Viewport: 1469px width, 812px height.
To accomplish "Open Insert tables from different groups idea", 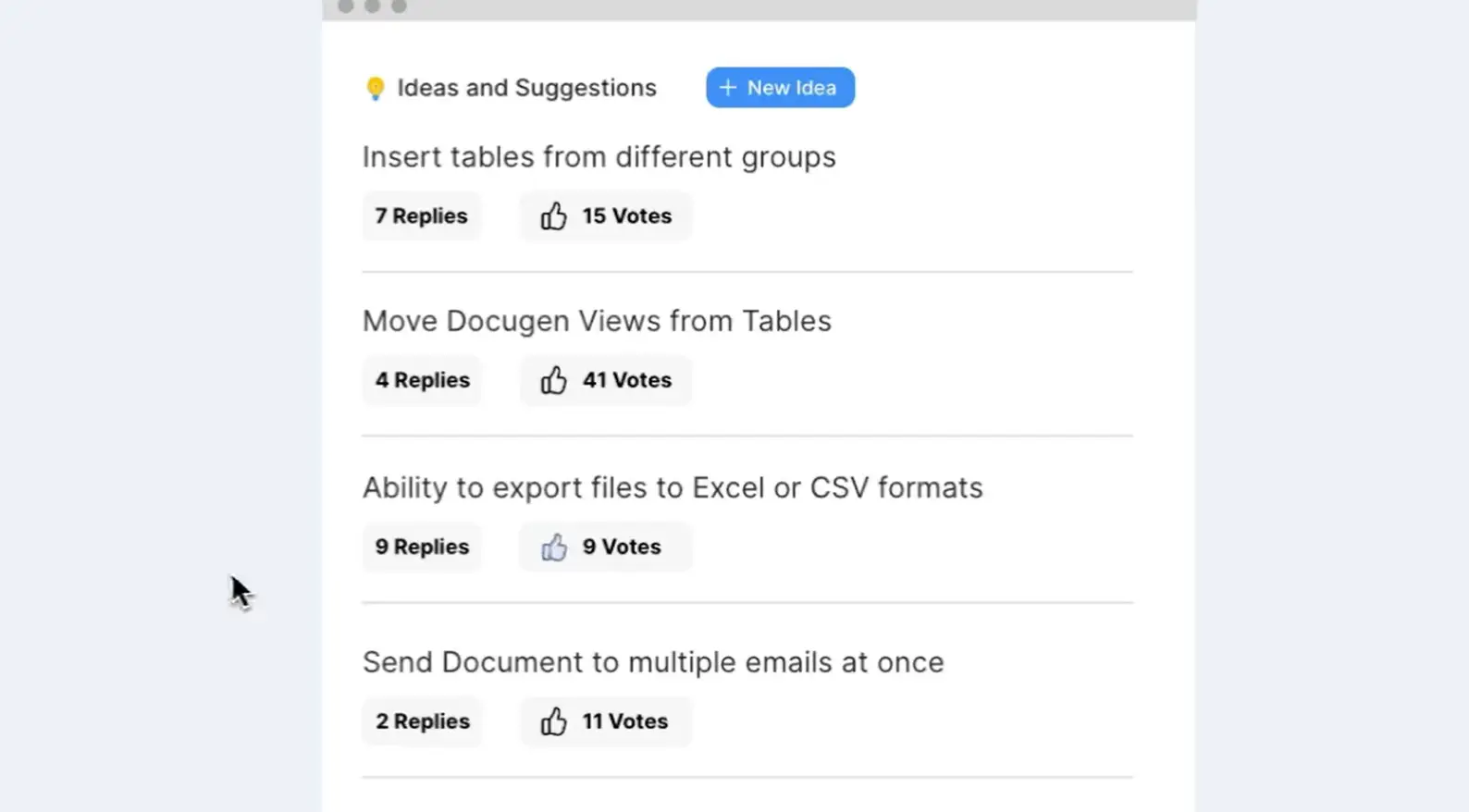I will [599, 157].
